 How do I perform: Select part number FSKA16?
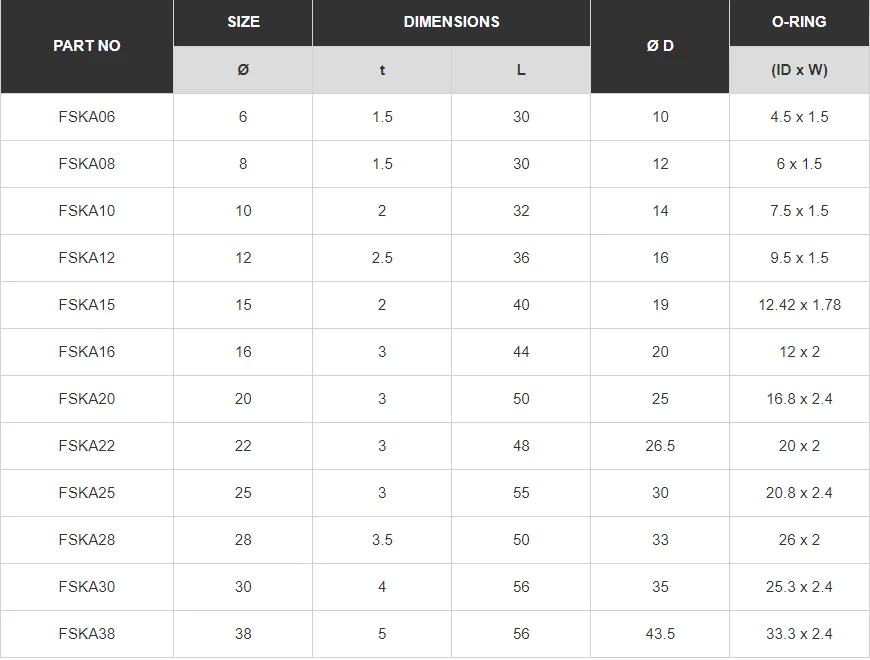coord(87,352)
